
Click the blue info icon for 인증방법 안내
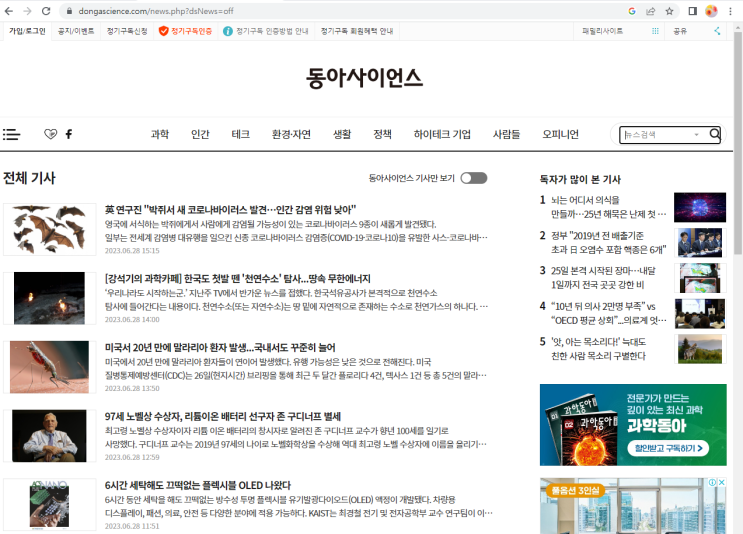coord(227,31)
